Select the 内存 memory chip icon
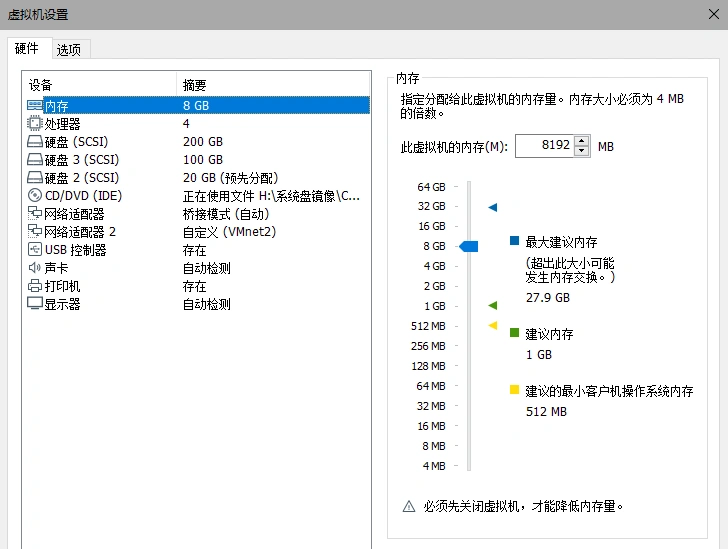Viewport: 728px width, 549px height. [35, 106]
